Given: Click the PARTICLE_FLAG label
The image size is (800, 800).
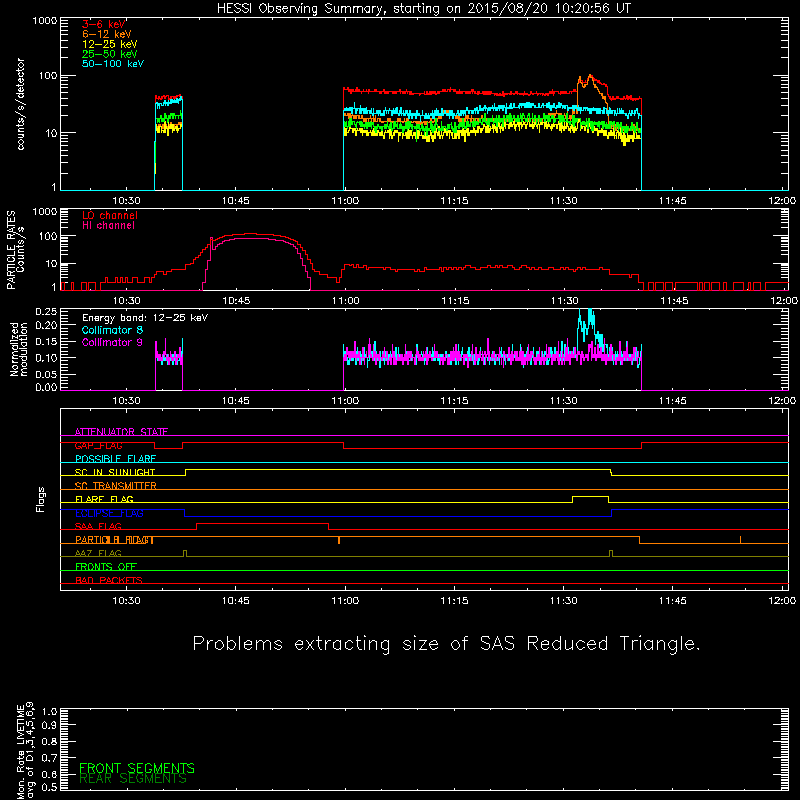Looking at the screenshot, I should pos(115,540).
